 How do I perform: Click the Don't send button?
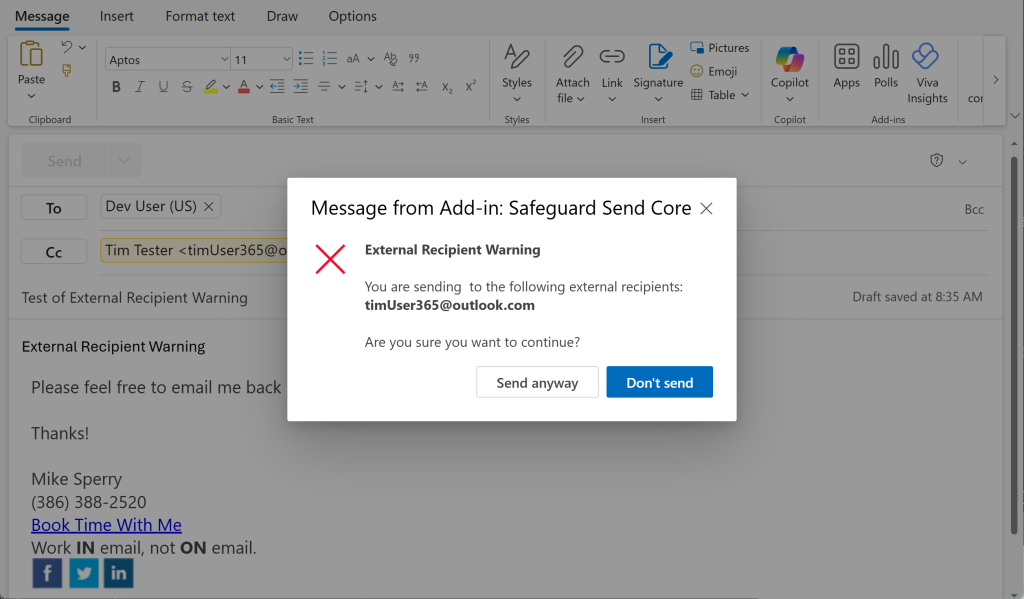[x=659, y=382]
